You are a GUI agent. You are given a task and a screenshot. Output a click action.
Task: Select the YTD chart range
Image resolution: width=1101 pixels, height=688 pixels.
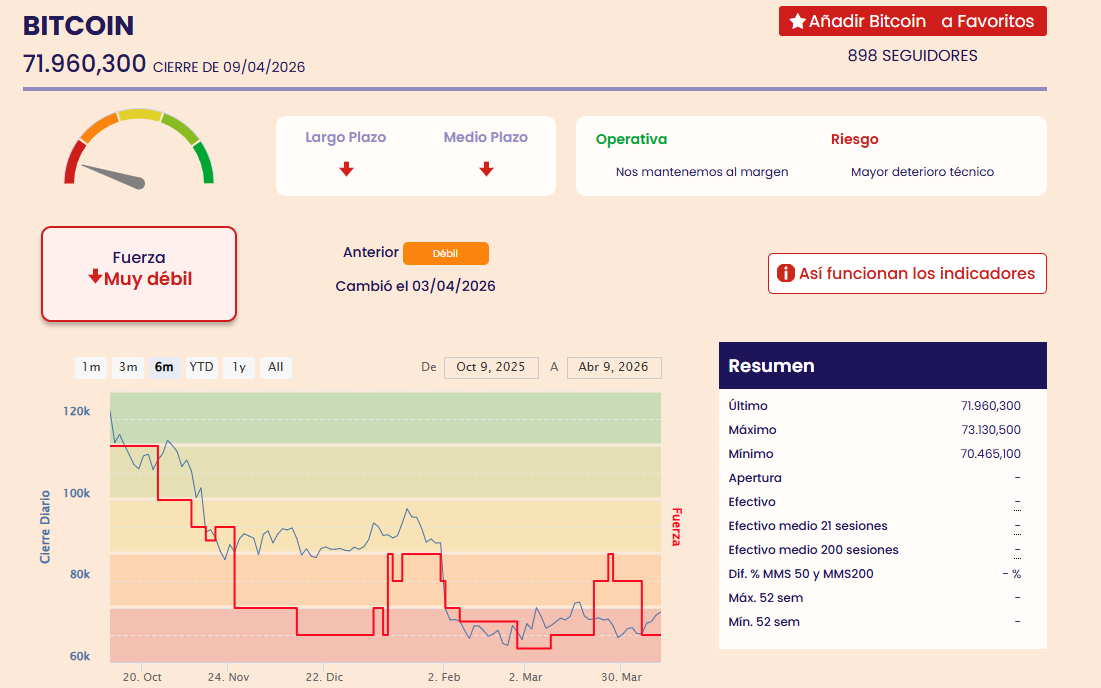click(202, 367)
